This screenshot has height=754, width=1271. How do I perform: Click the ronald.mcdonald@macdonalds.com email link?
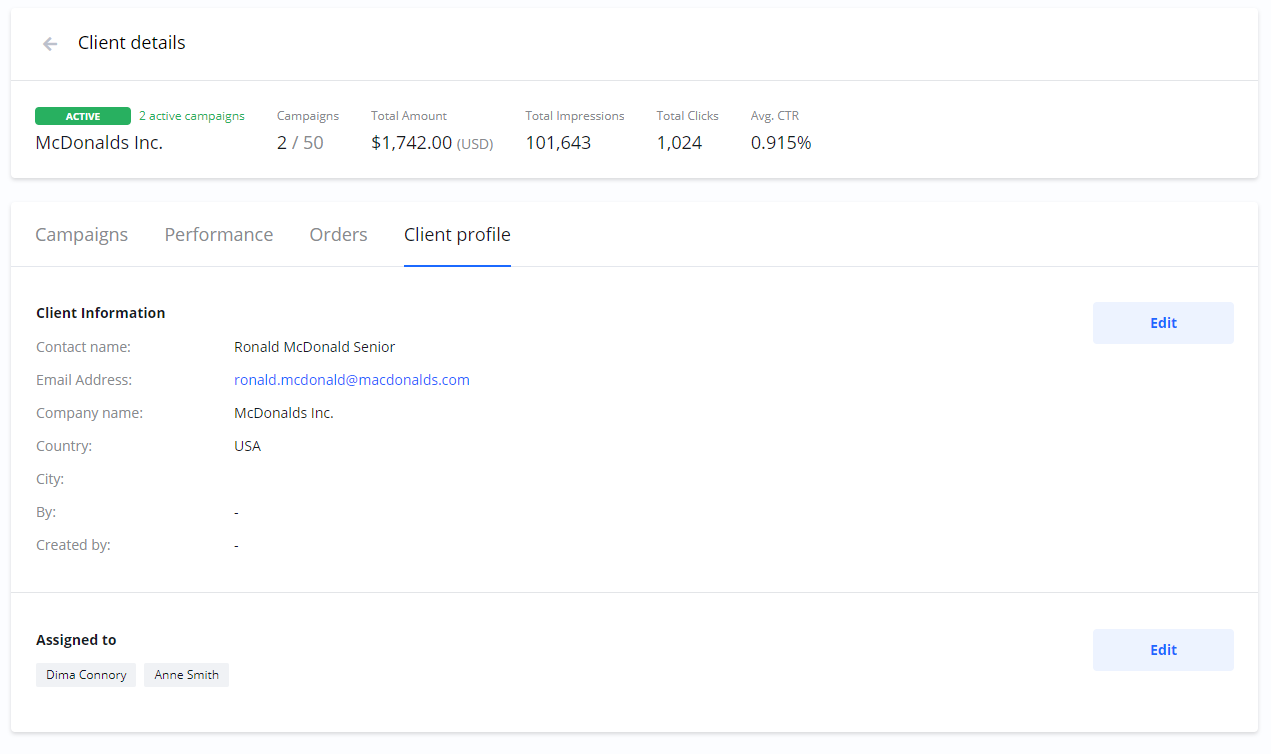(352, 380)
